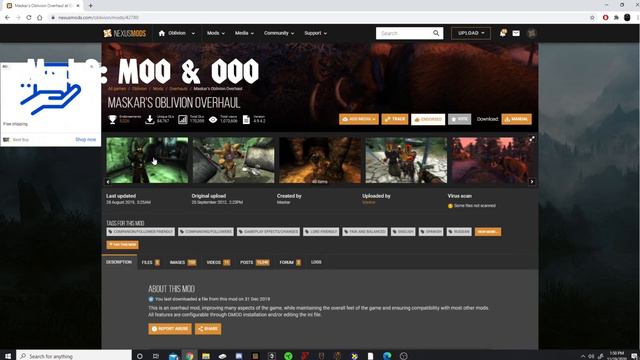Toggle the Endorsed button

[428, 119]
